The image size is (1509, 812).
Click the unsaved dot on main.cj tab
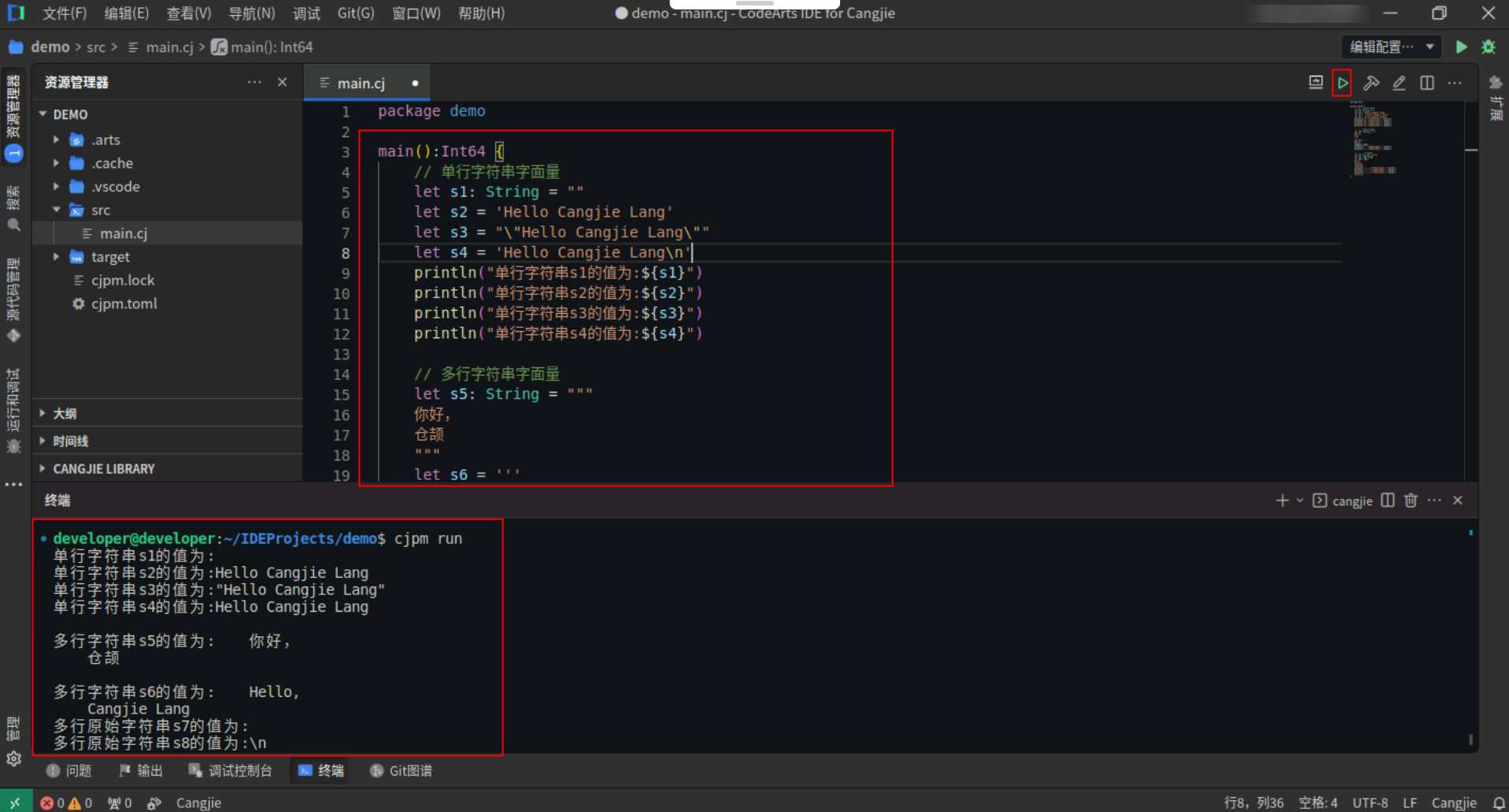click(x=415, y=83)
